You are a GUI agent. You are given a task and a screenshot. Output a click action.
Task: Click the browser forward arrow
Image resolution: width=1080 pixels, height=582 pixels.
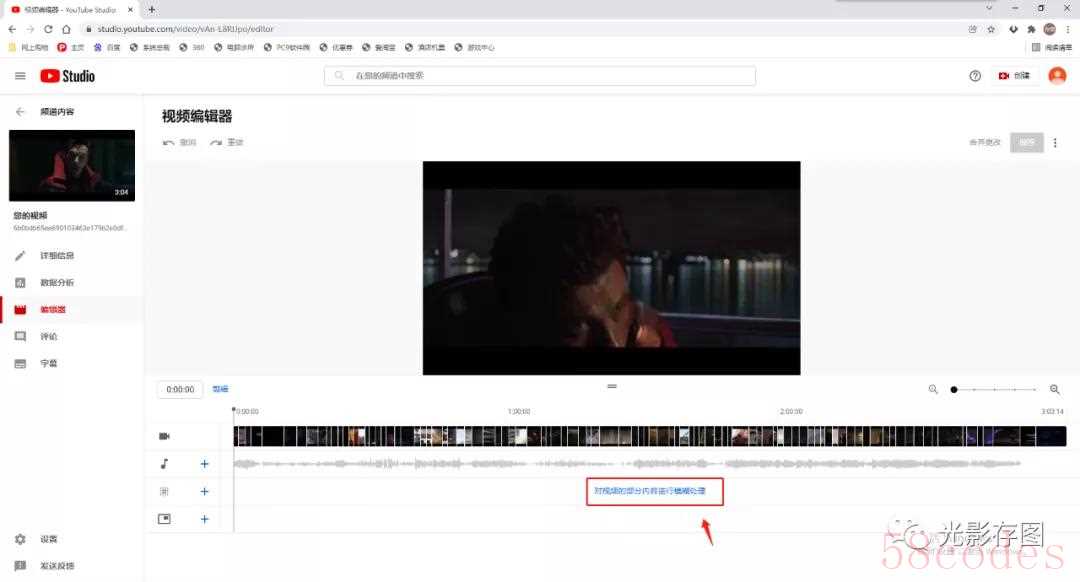30,29
